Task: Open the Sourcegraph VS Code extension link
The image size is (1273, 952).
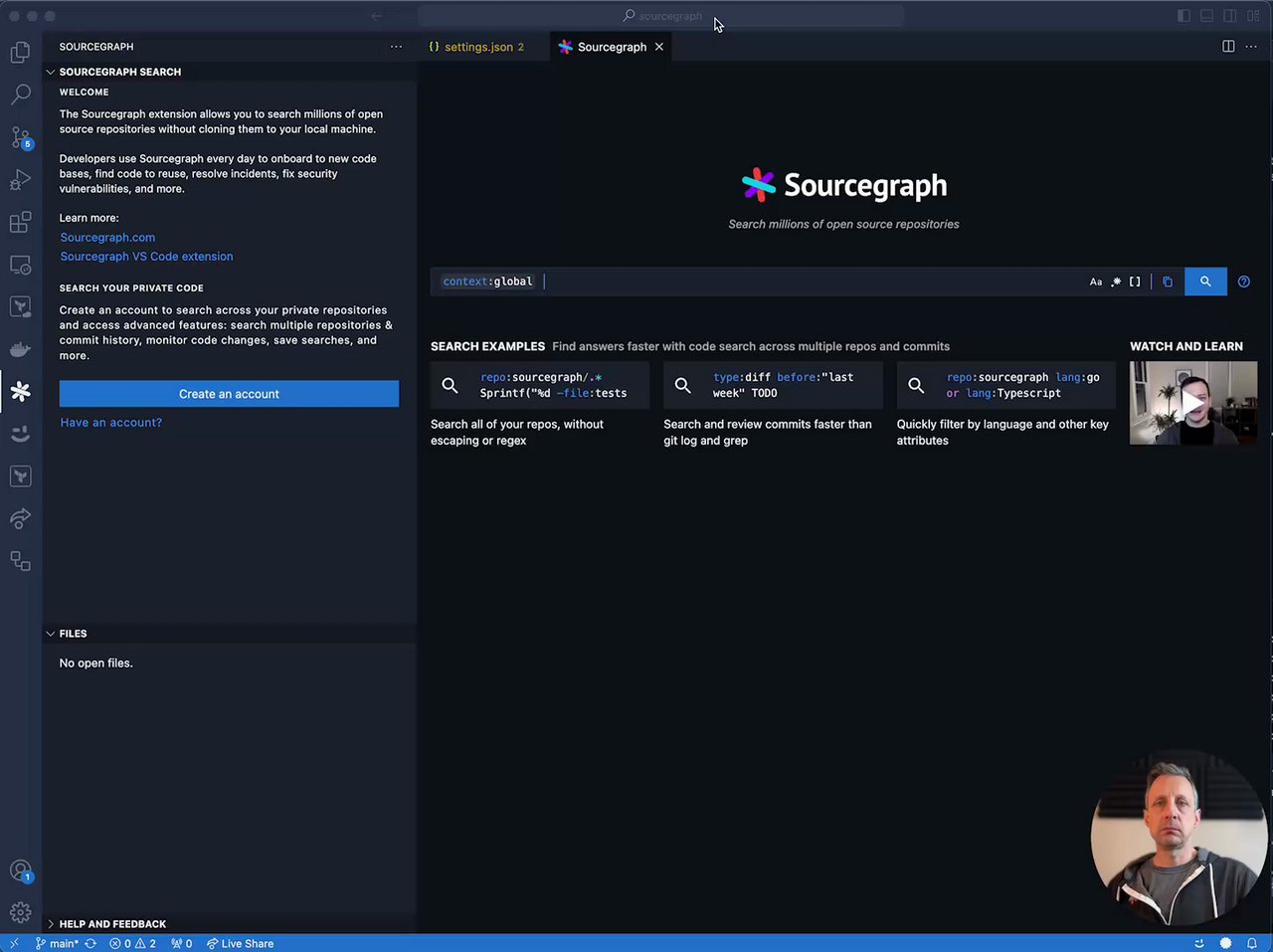Action: click(x=146, y=257)
